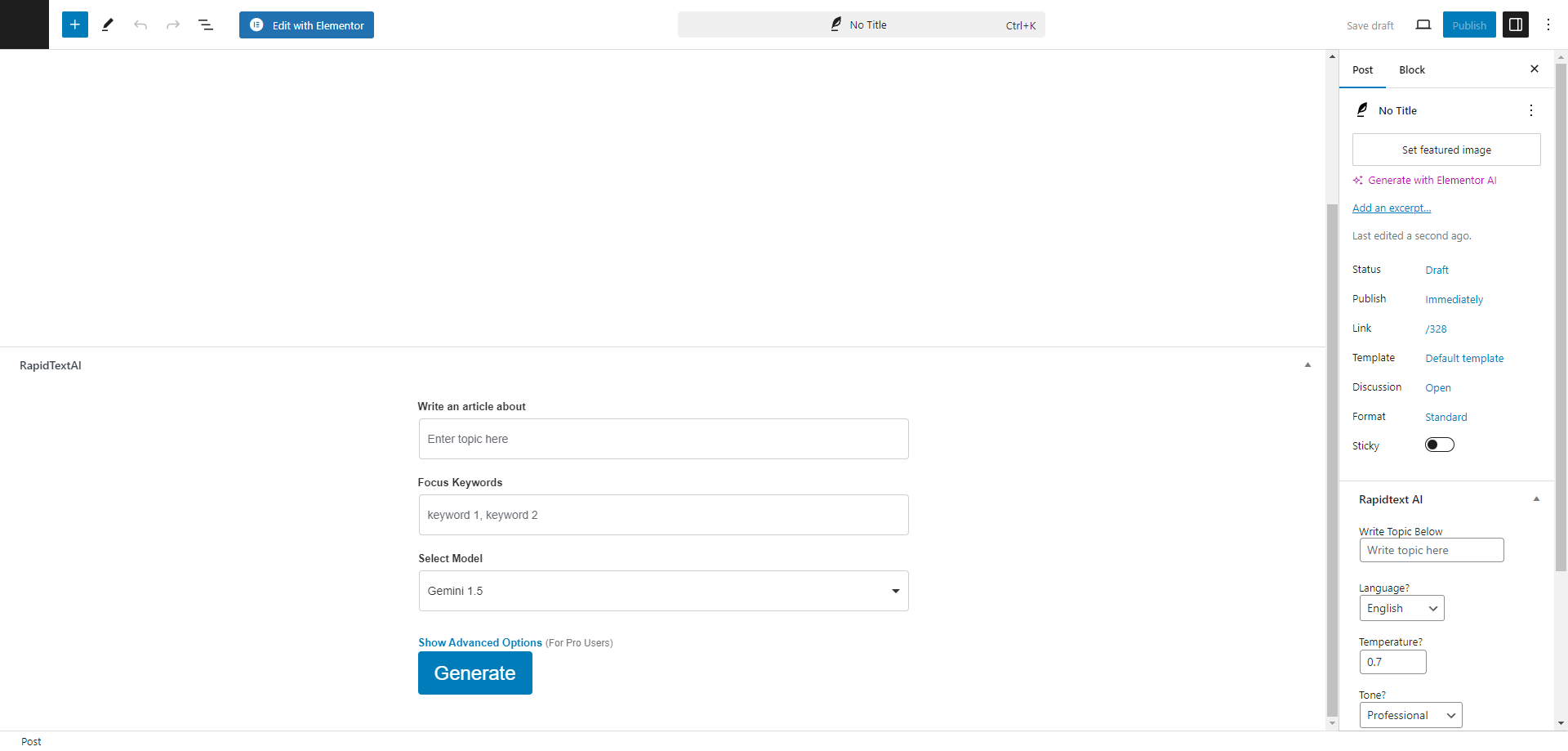
Task: Open the Select Model dropdown Gemini 1.5
Action: pos(663,591)
